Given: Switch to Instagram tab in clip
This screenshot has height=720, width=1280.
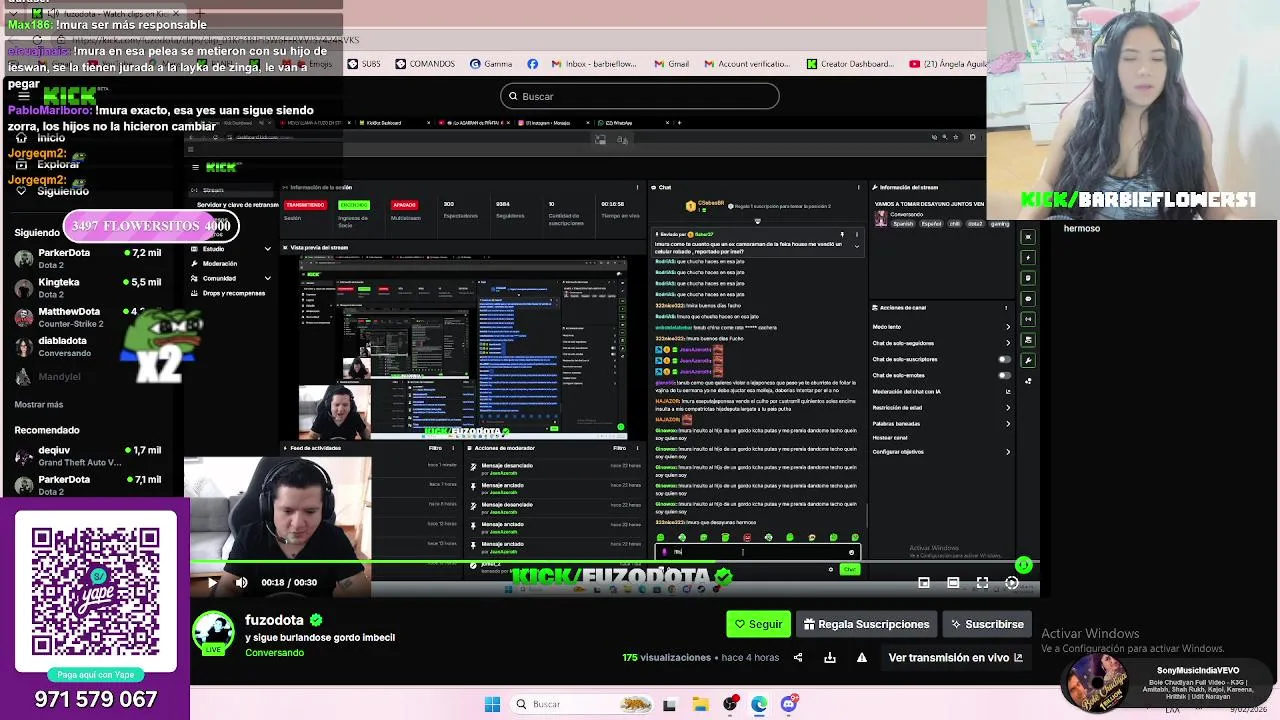Looking at the screenshot, I should 554,123.
